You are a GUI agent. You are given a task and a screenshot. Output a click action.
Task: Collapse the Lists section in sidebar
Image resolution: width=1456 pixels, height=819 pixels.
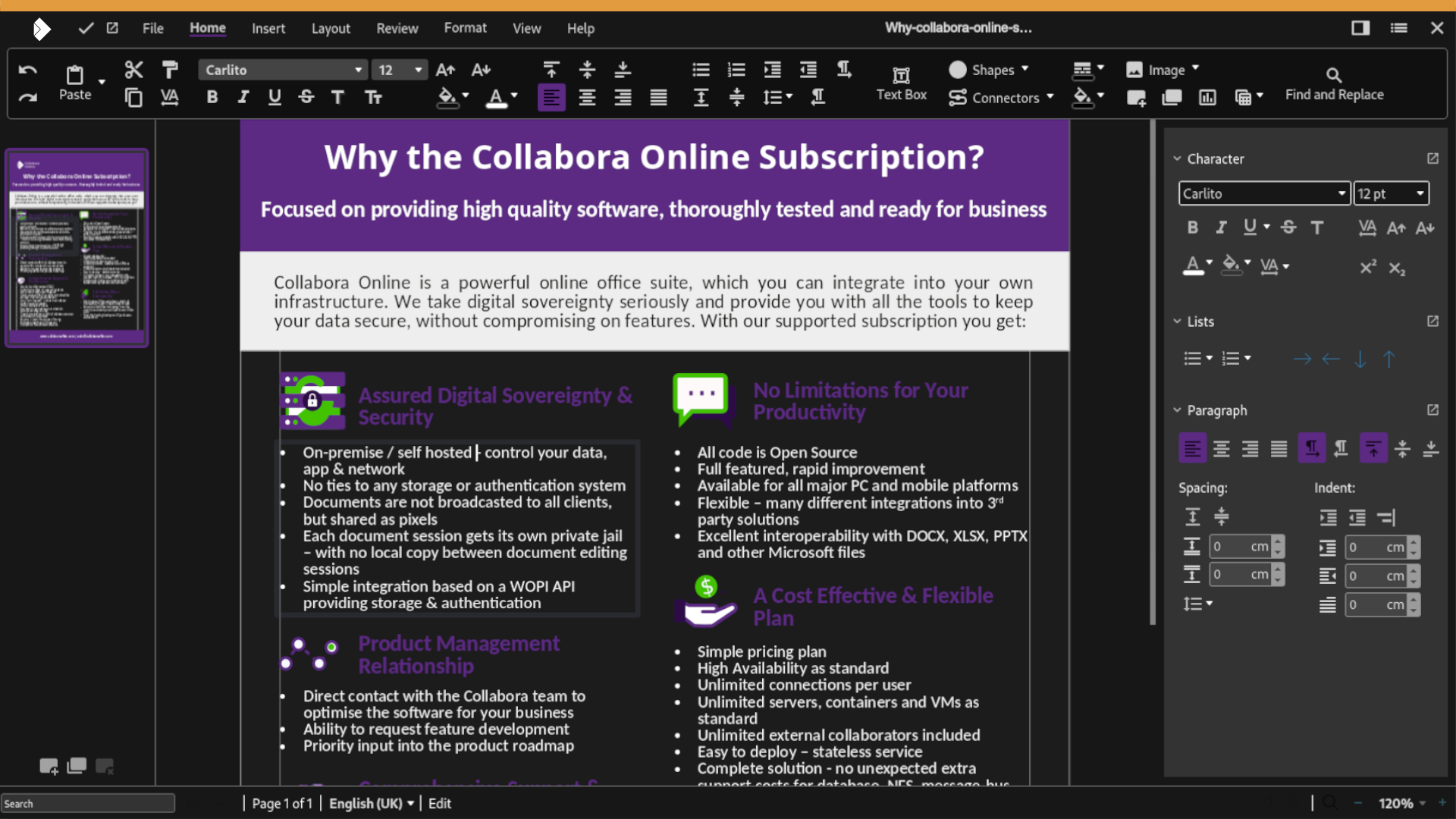(x=1177, y=322)
